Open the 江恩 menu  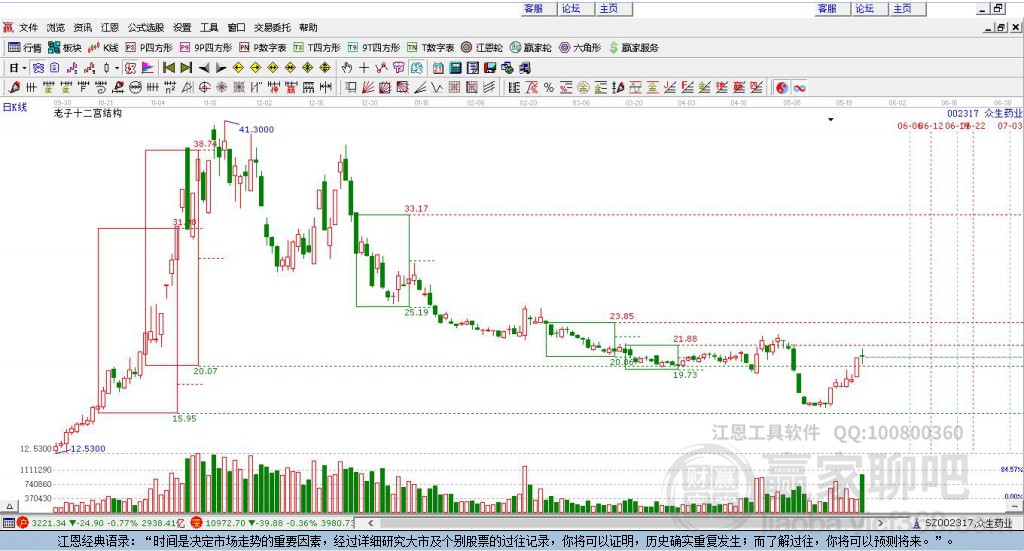(x=110, y=27)
